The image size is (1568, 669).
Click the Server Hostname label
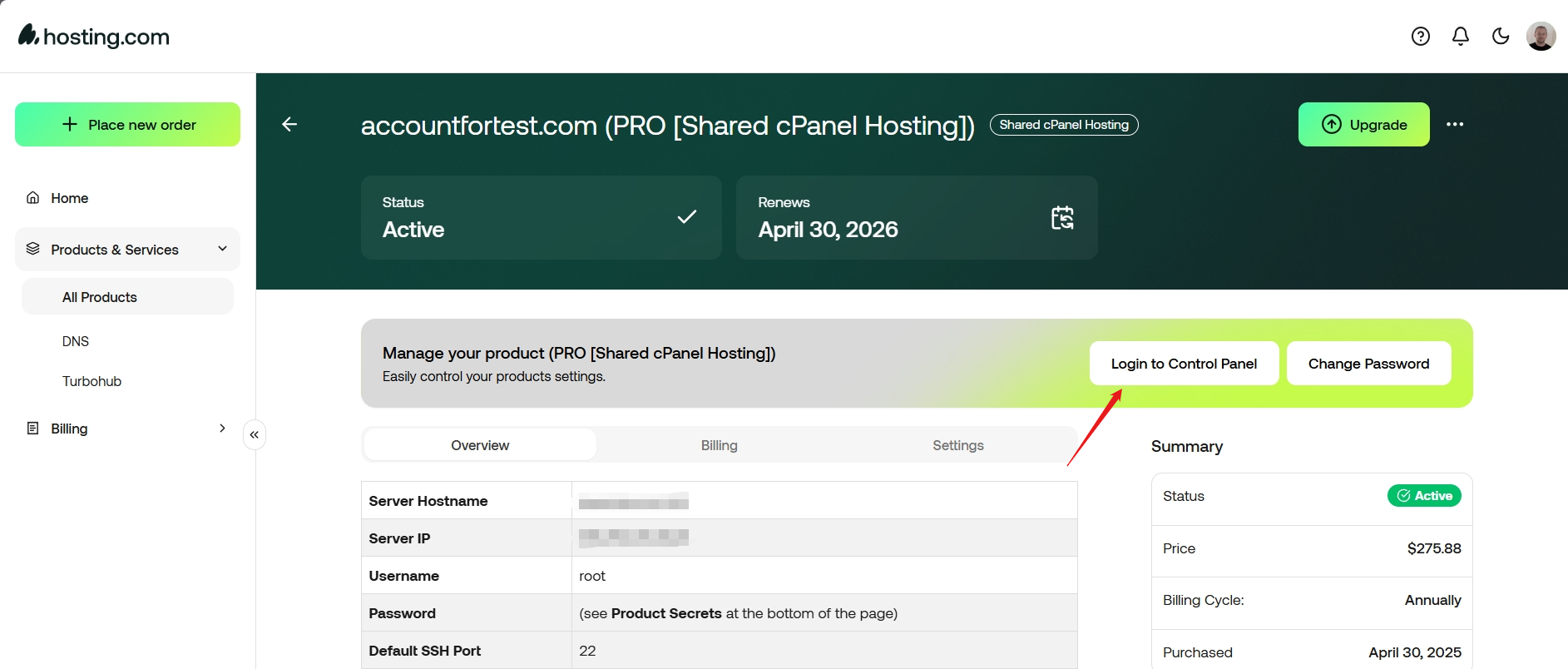[428, 501]
